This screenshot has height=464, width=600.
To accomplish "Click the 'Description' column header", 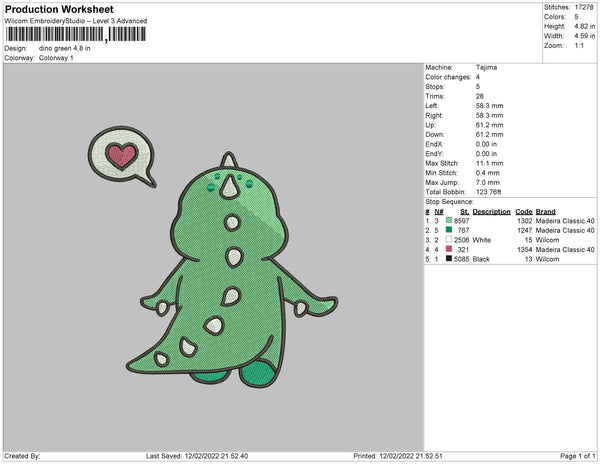I will click(492, 212).
